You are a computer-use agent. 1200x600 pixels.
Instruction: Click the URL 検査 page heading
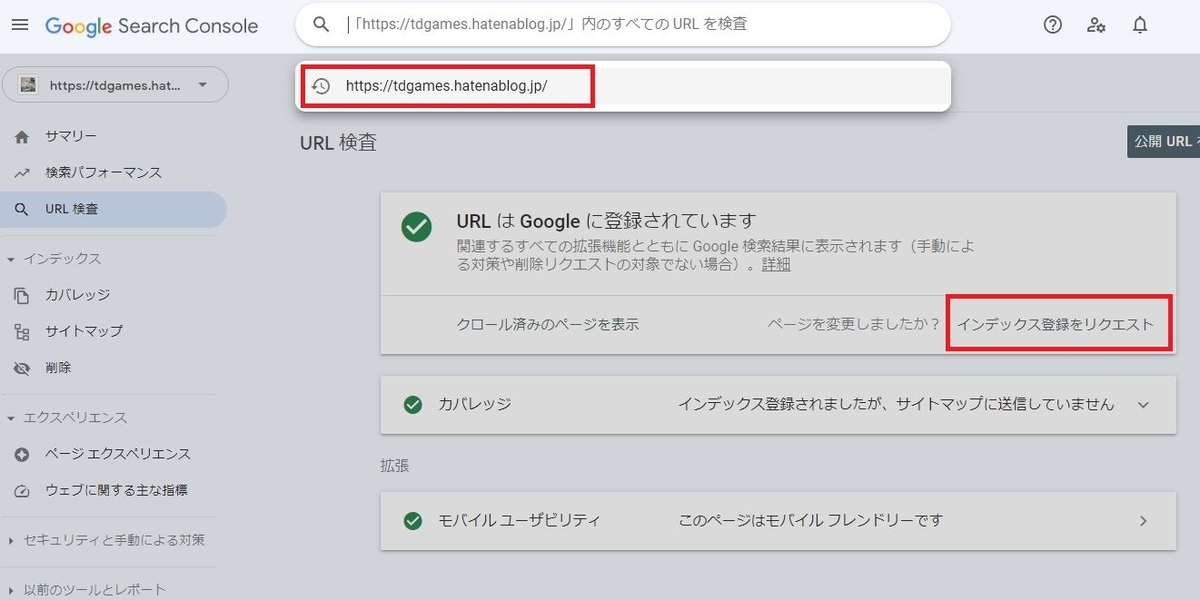tap(338, 143)
